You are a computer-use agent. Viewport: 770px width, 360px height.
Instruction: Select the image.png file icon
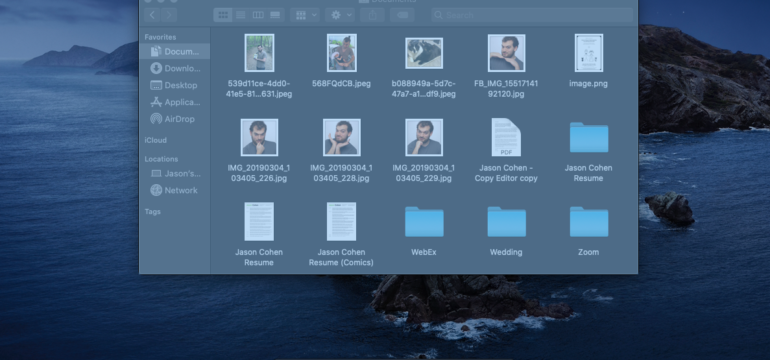[589, 53]
